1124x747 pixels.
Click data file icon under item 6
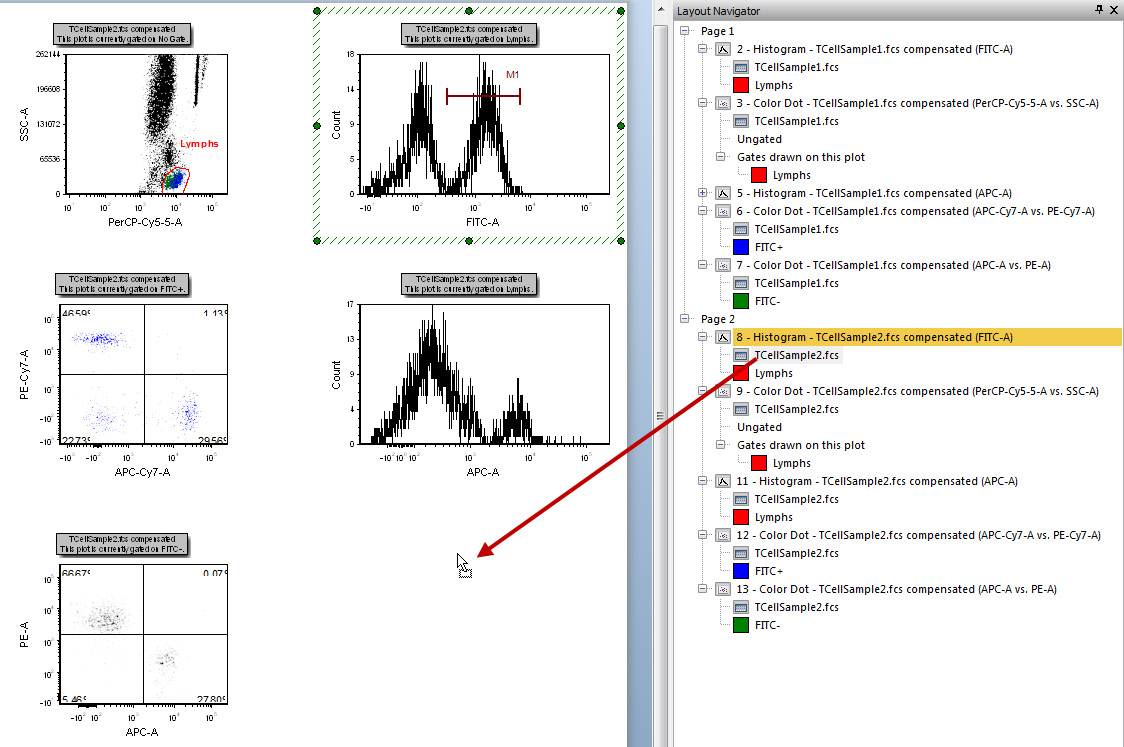(x=741, y=229)
